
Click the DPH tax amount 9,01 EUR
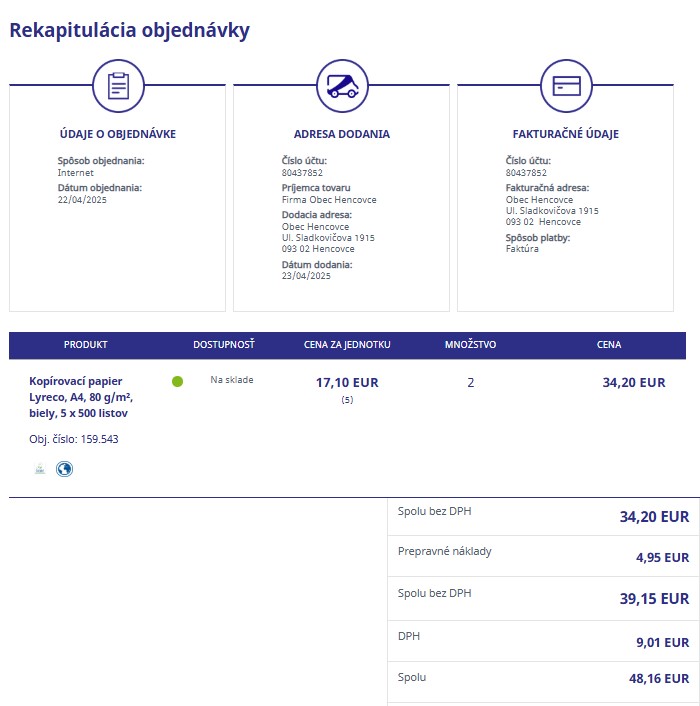tap(662, 642)
